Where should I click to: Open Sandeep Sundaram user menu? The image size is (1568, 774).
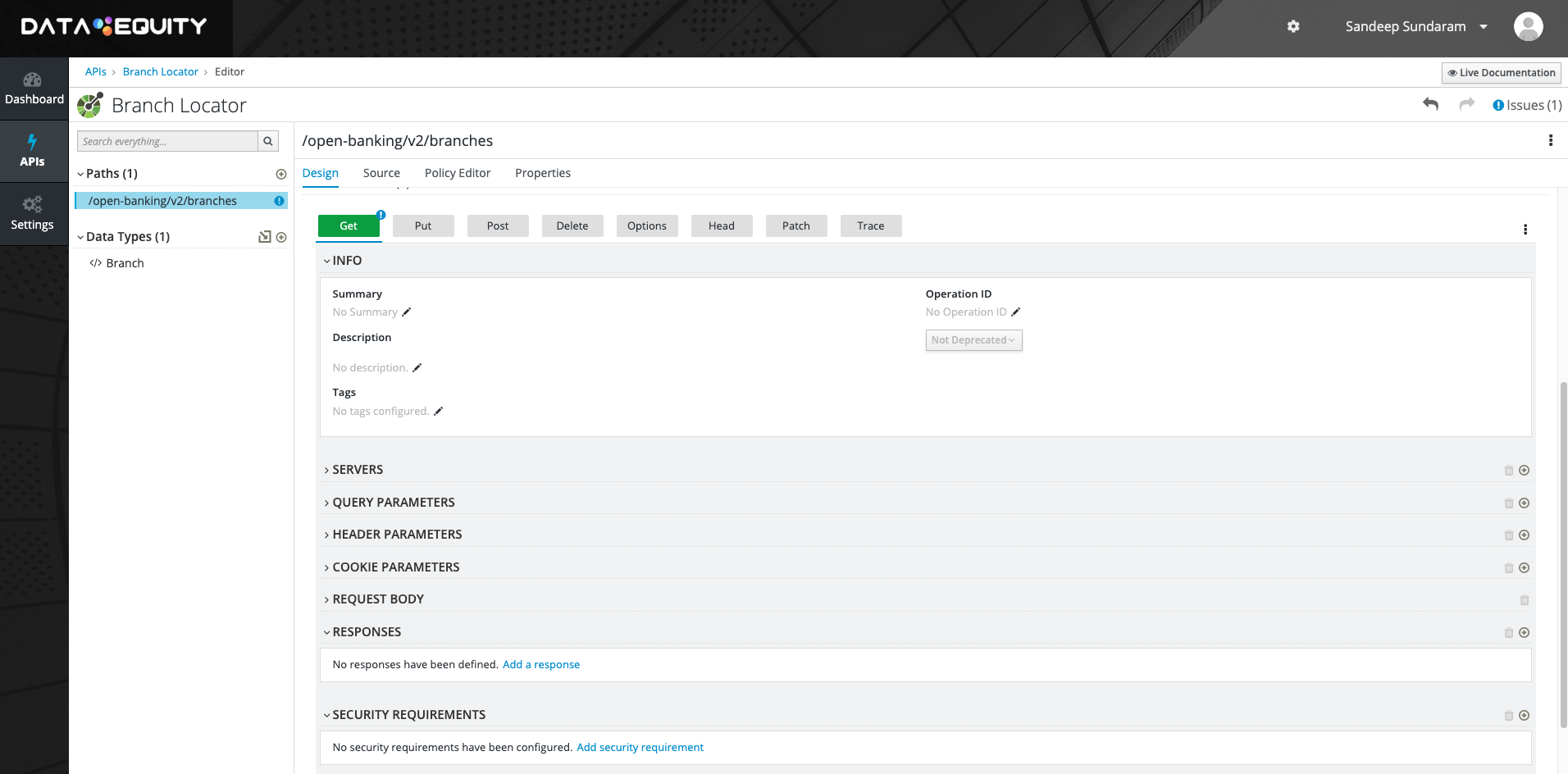1416,26
